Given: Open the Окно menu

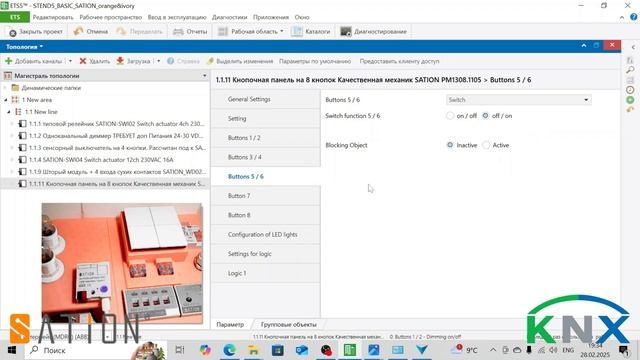Looking at the screenshot, I should click(x=302, y=17).
